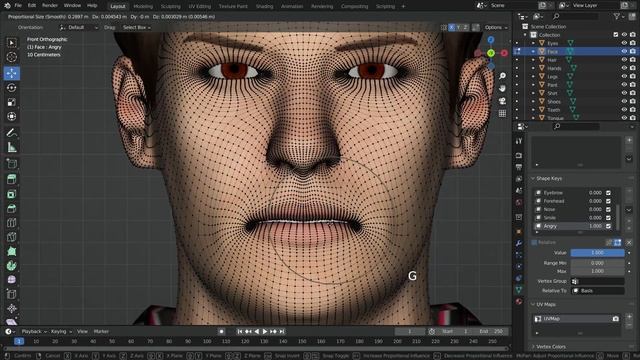Viewport: 640px width, 360px height.
Task: Open Material properties tab
Action: [519, 301]
